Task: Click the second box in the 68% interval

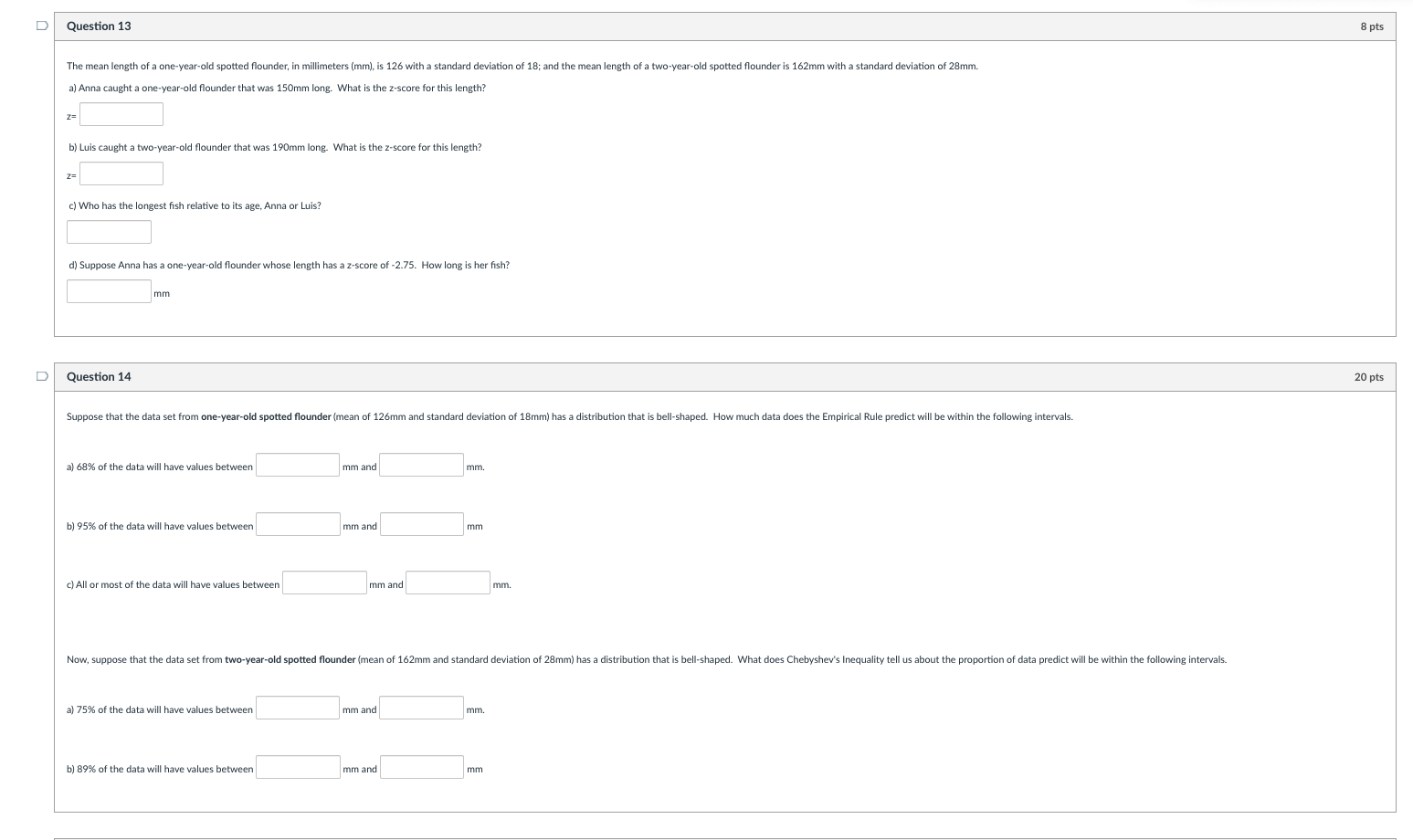Action: [421, 463]
